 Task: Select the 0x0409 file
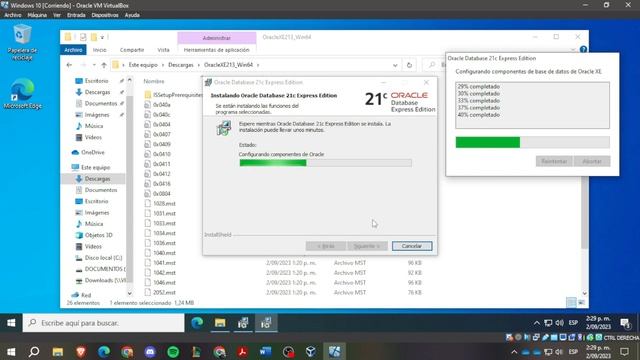coord(158,144)
